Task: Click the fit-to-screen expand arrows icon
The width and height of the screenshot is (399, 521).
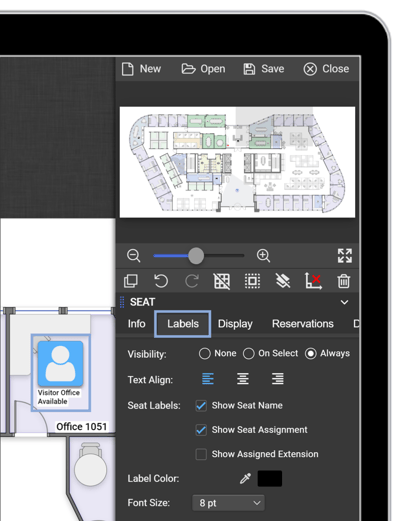Action: coord(345,256)
